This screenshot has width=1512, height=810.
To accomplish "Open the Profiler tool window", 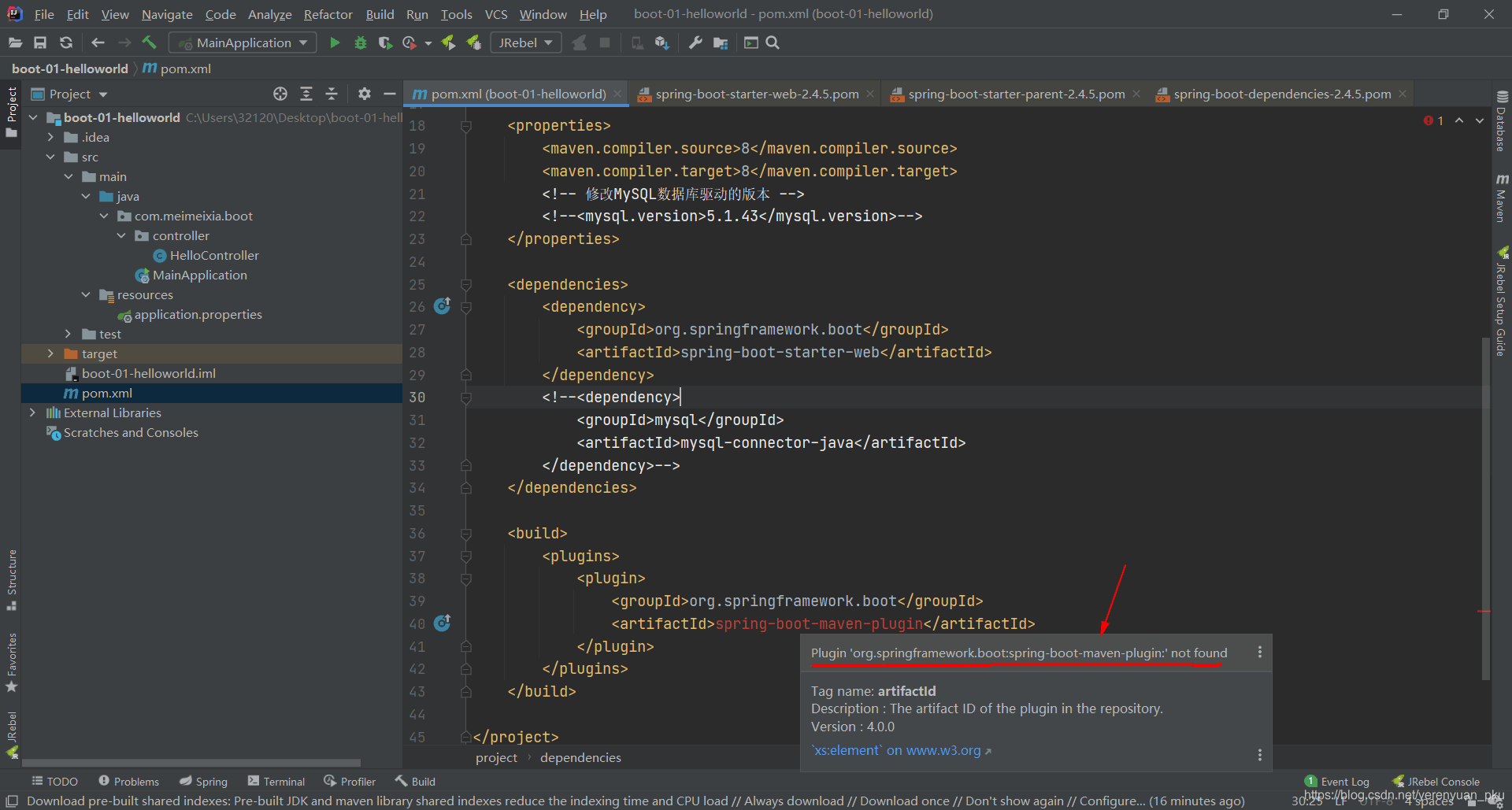I will click(x=349, y=781).
